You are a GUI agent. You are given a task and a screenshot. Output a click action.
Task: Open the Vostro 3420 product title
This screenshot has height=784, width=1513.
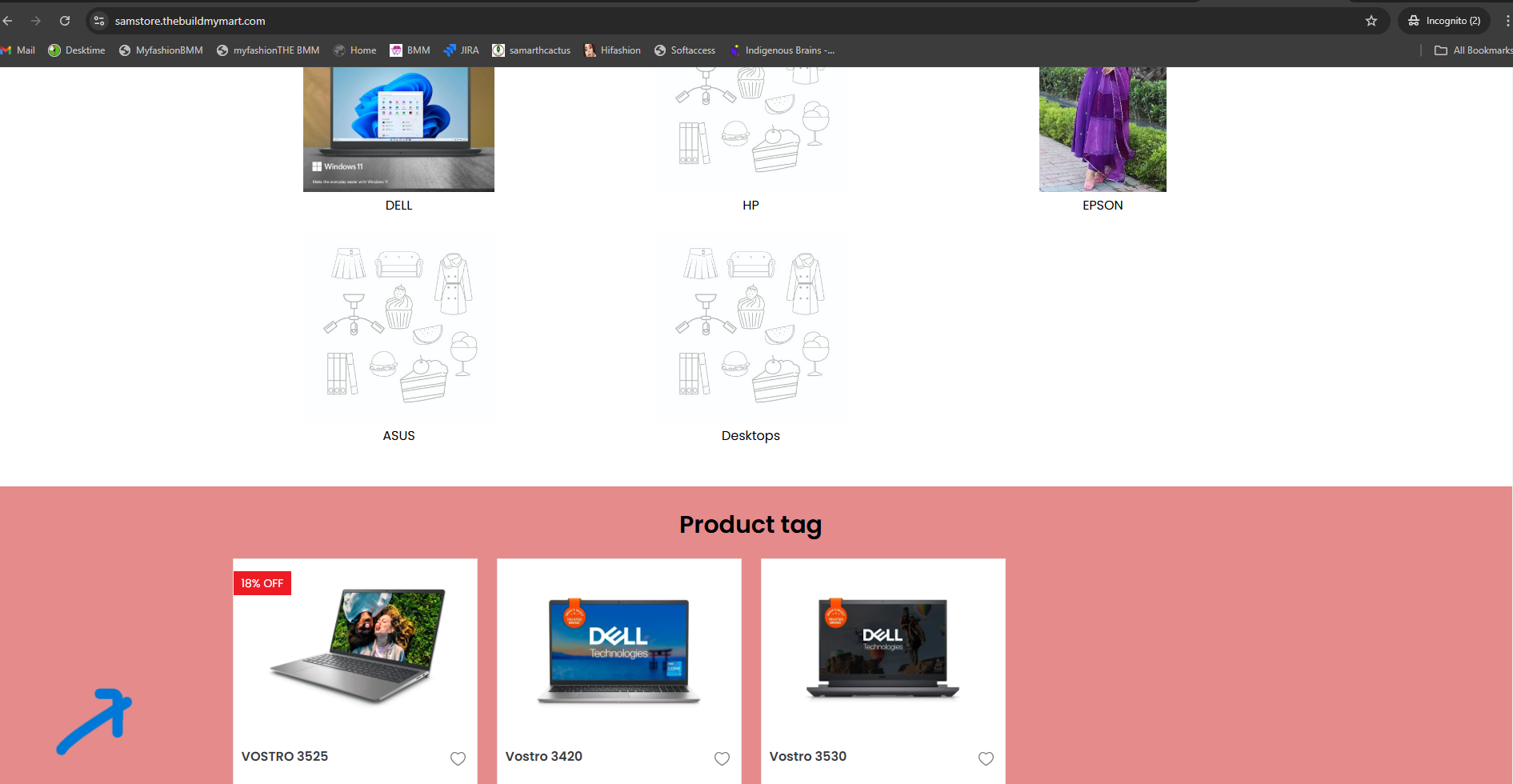click(544, 757)
